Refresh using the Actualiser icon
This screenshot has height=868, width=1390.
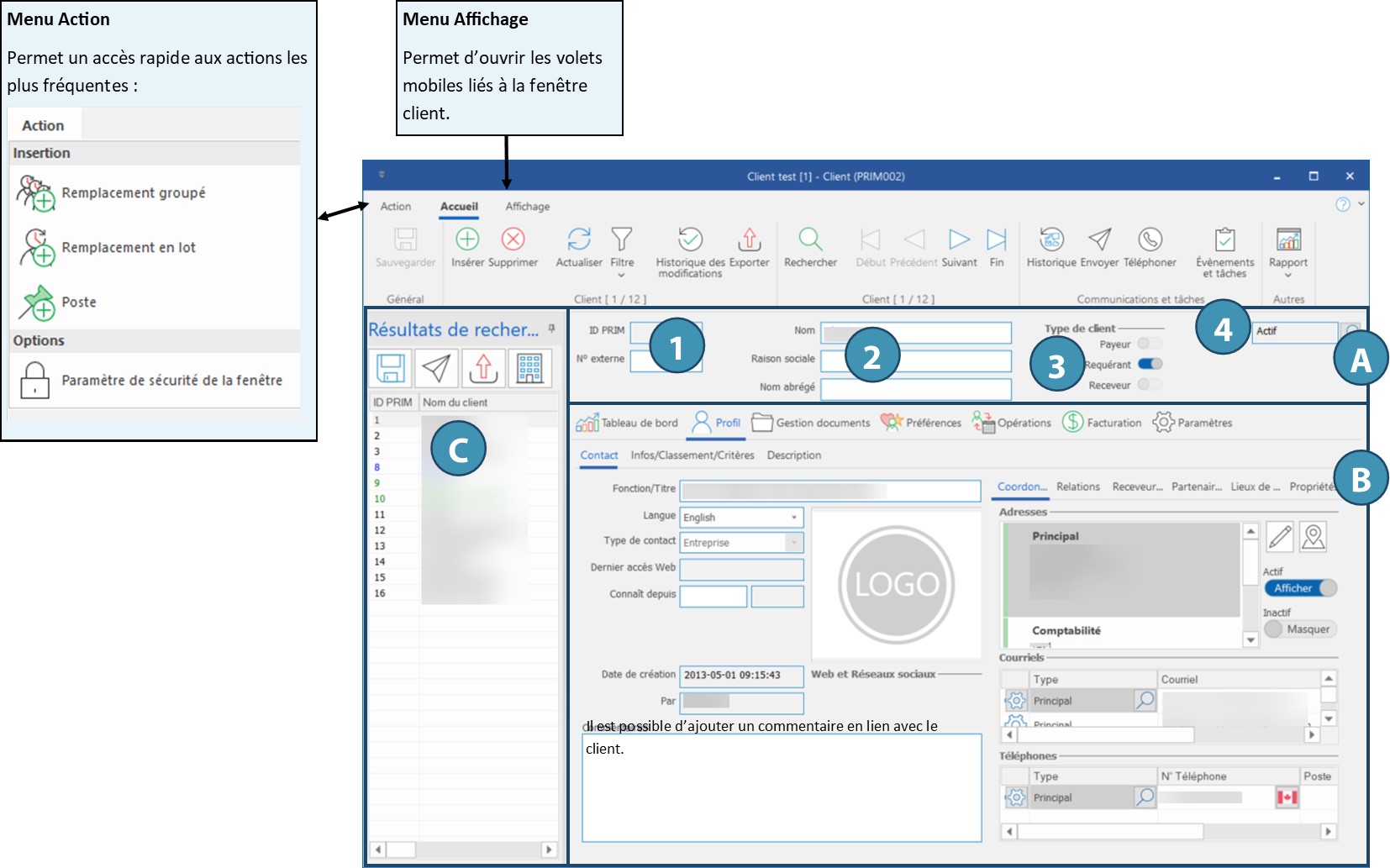coord(579,239)
